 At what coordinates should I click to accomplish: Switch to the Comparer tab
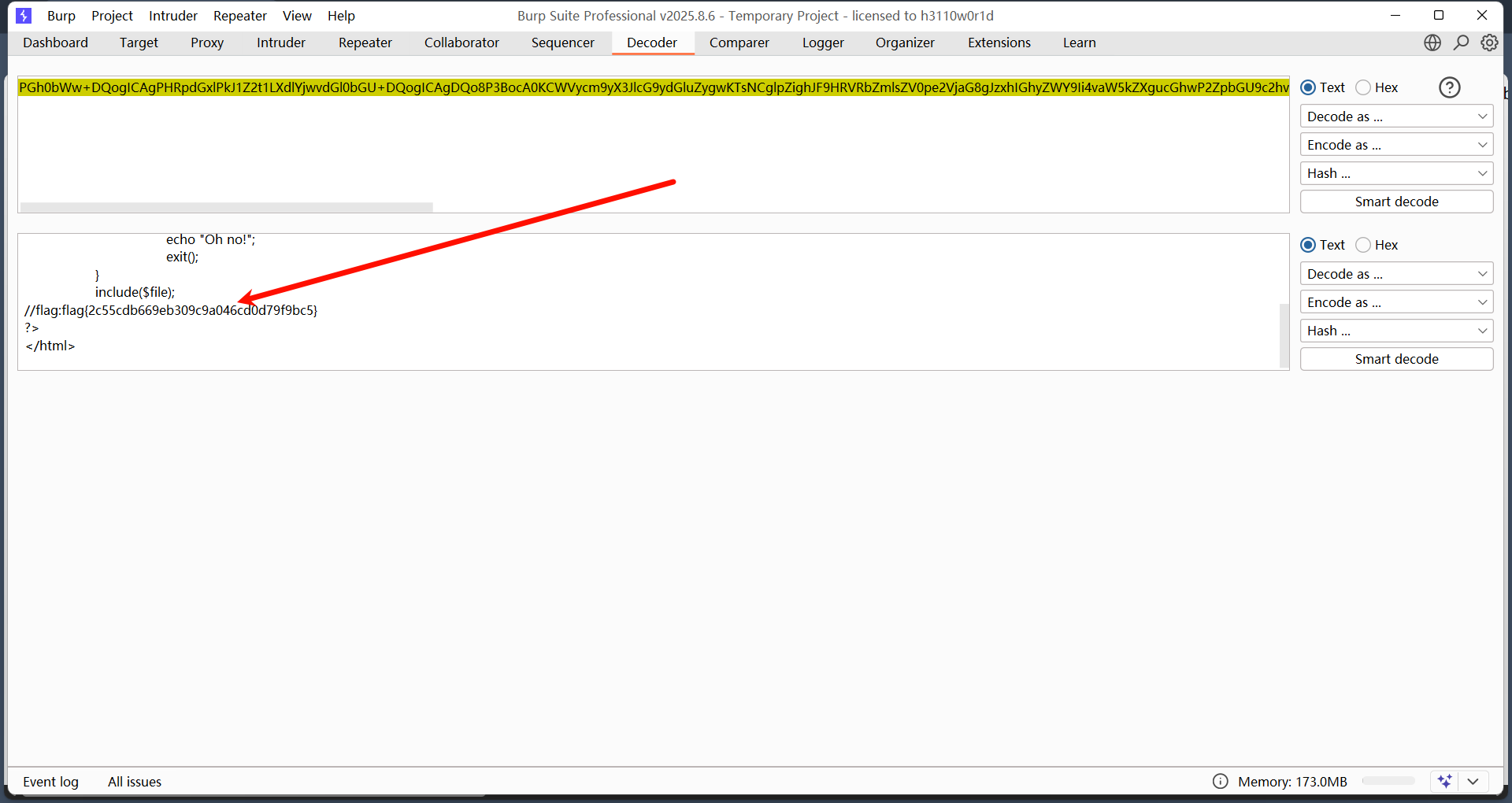(739, 43)
